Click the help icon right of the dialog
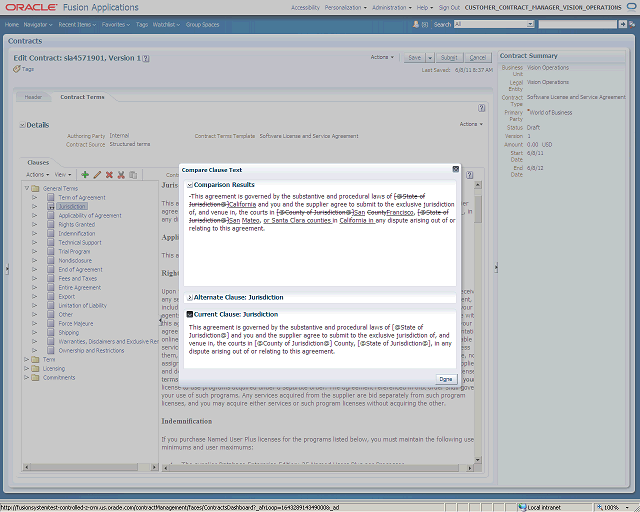640x512 pixels. click(470, 175)
